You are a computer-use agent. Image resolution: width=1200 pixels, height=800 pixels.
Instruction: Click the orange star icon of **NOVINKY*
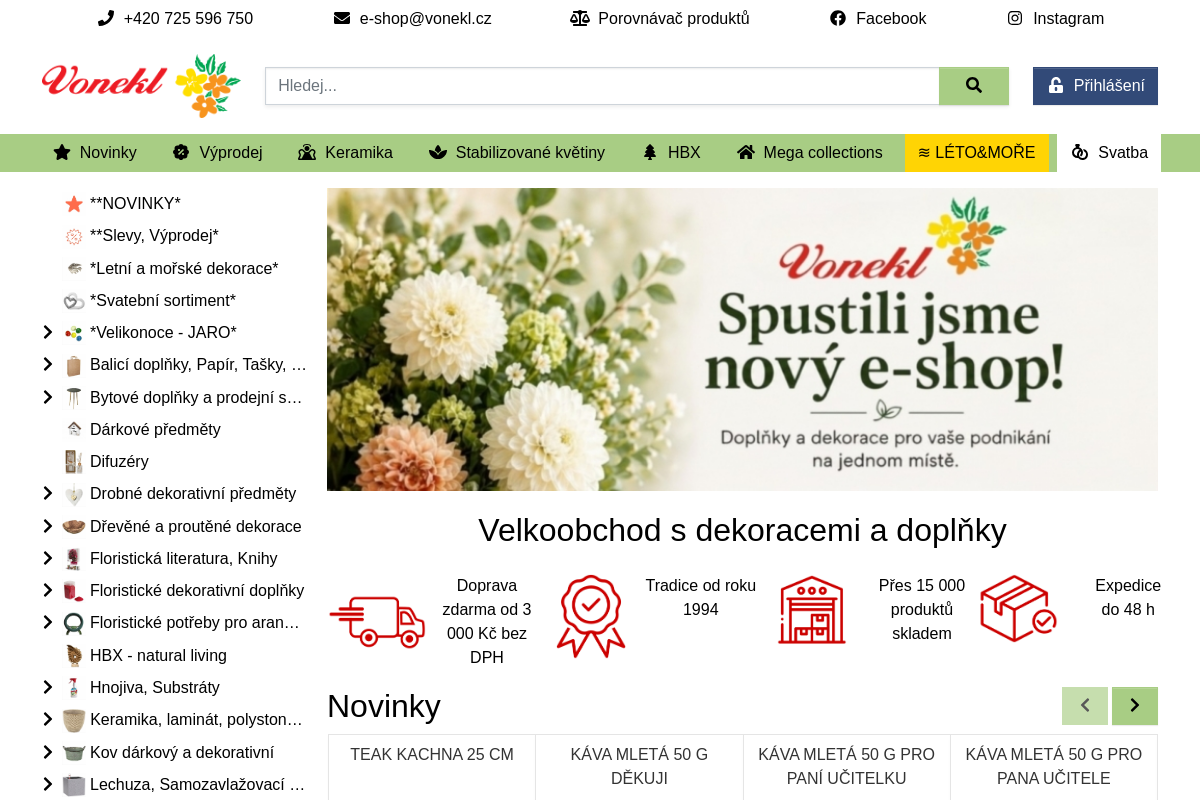pyautogui.click(x=74, y=204)
